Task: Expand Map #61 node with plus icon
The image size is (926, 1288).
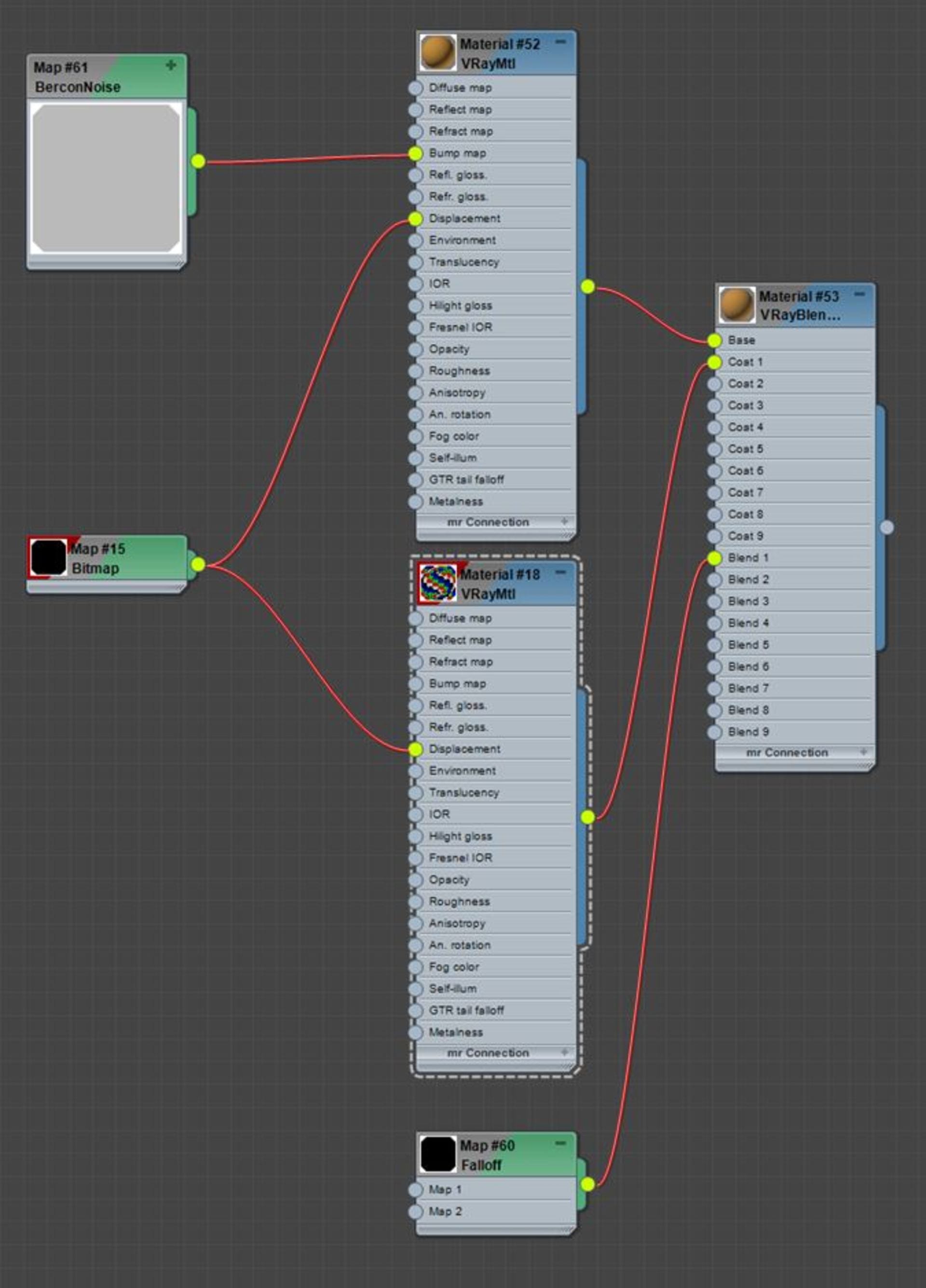Action: [x=170, y=66]
